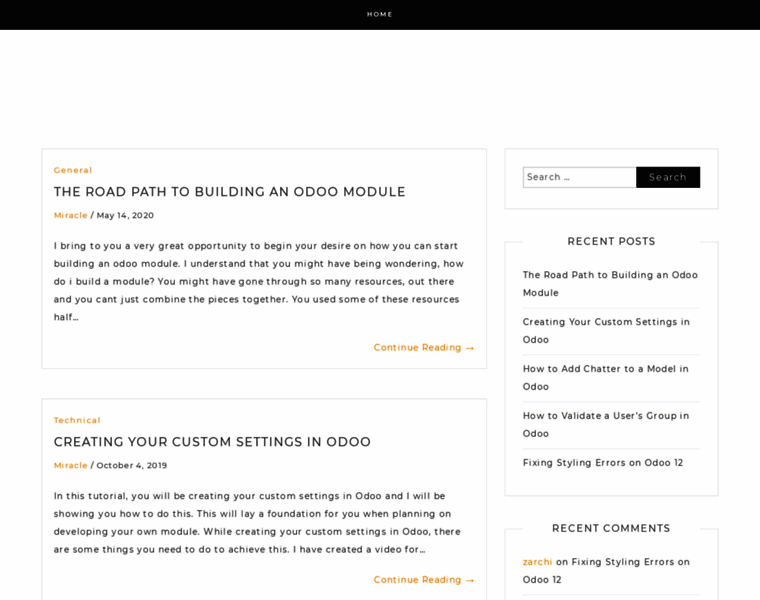Open recent post 'How to Validate a User's Group'
Viewport: 760px width, 600px height.
606,425
